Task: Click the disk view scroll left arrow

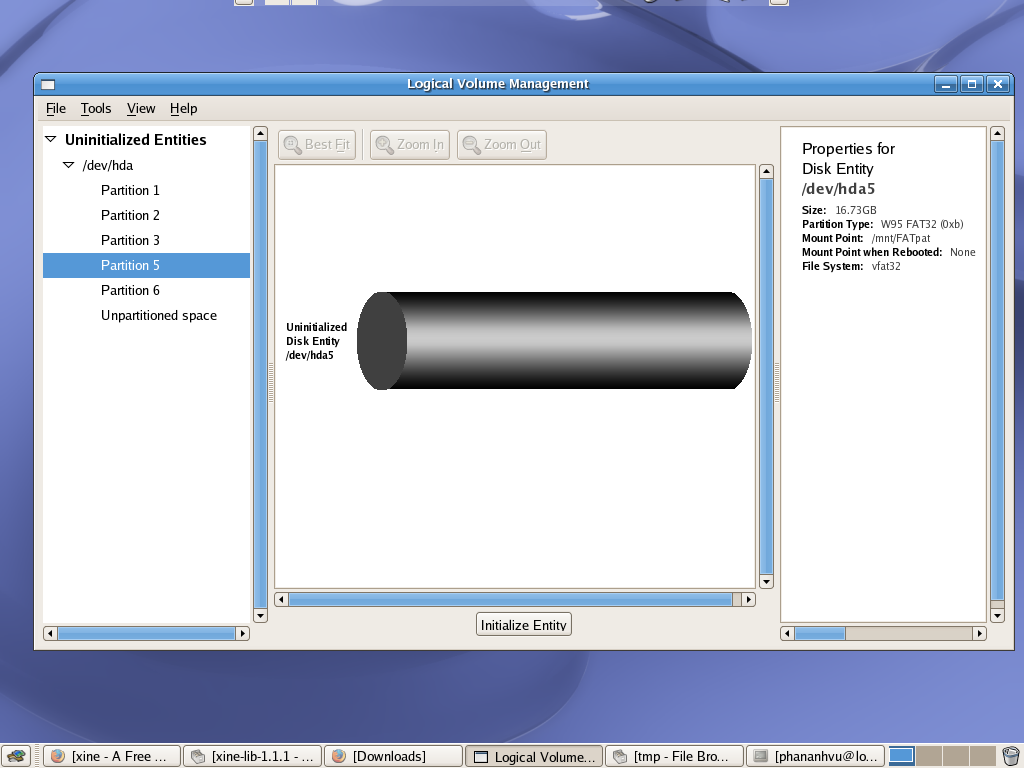Action: pos(281,599)
